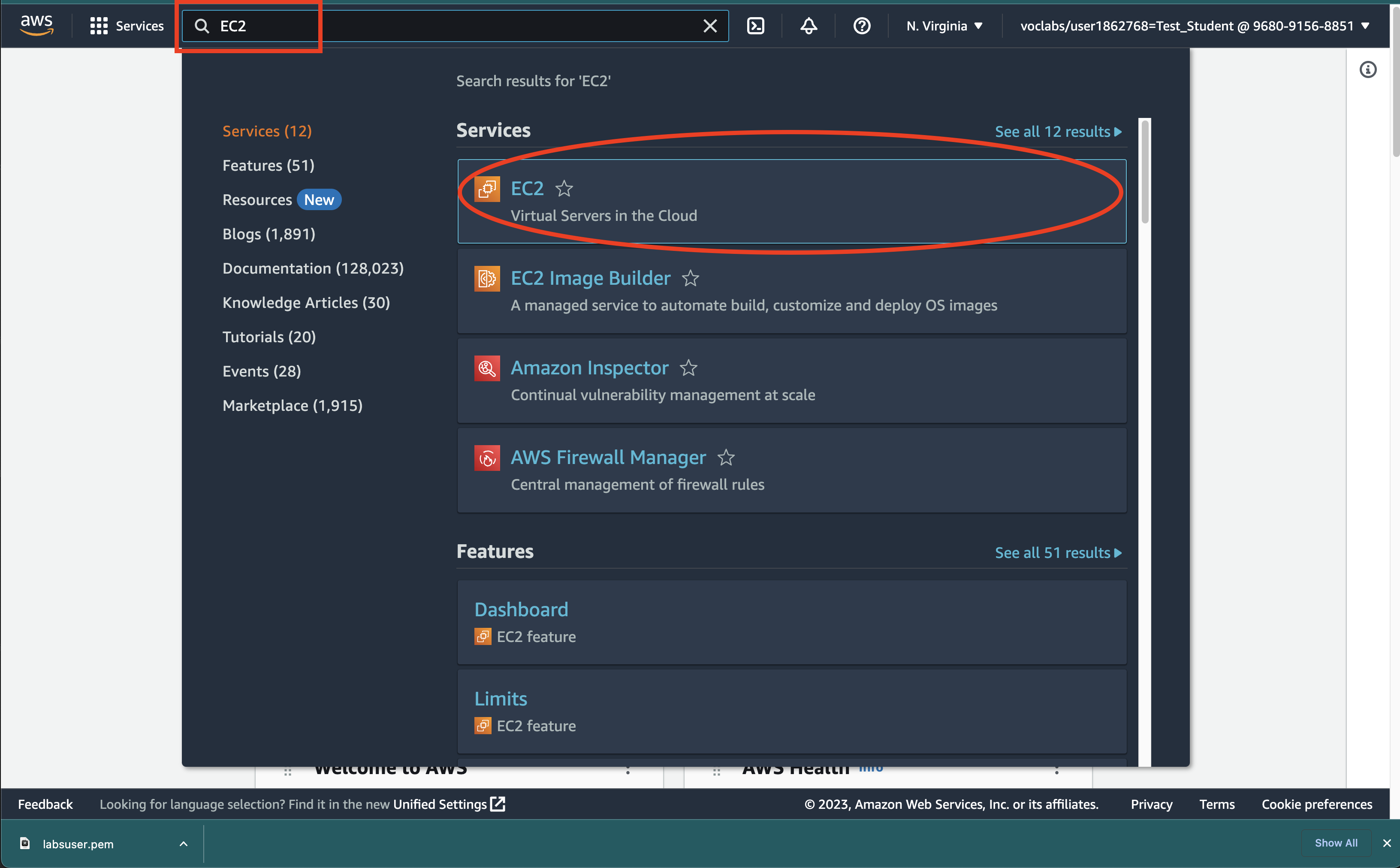The image size is (1400, 868).
Task: Open the notifications bell
Action: tap(809, 26)
